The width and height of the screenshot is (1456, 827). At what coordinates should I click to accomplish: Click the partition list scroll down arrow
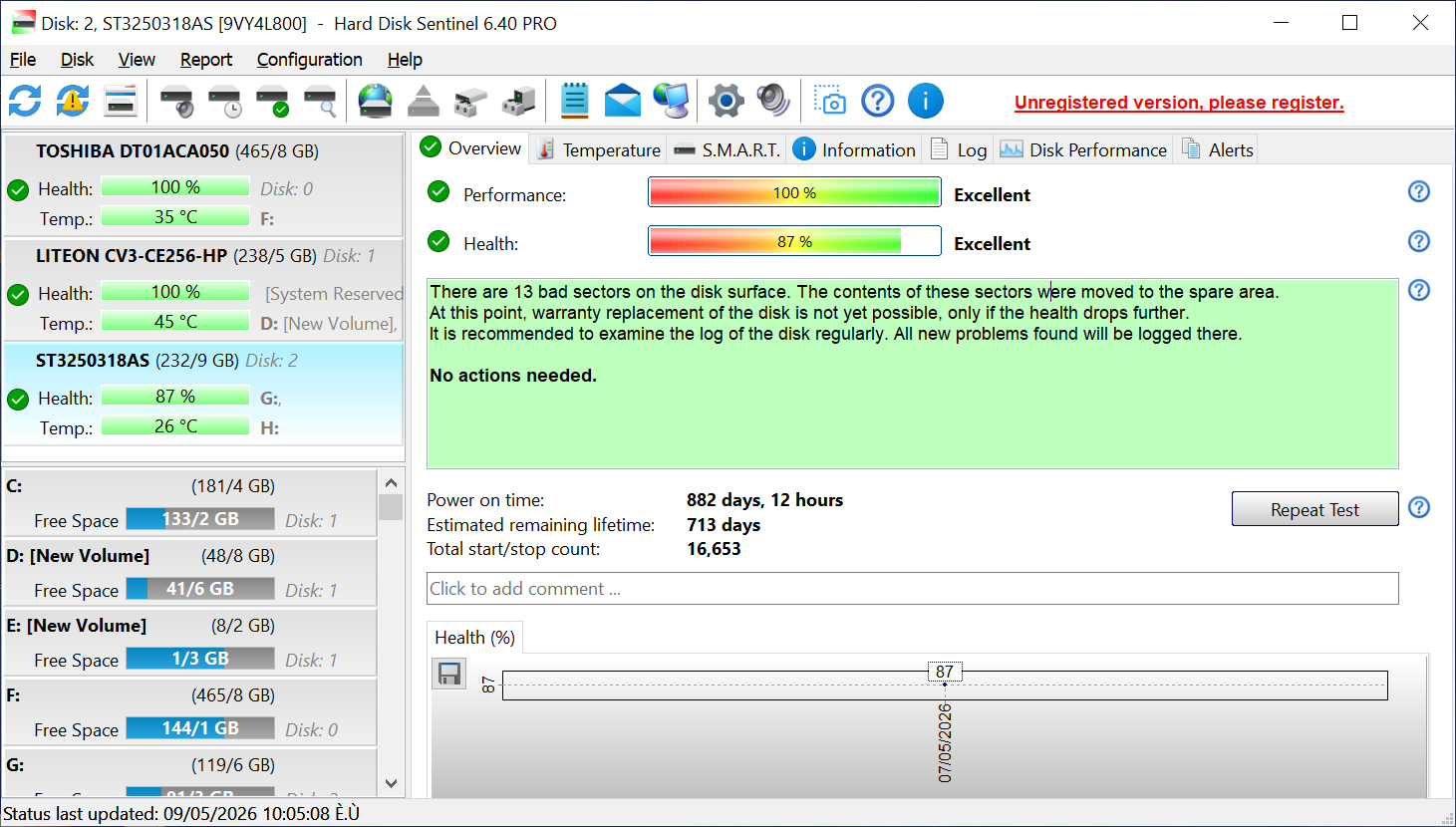(391, 783)
